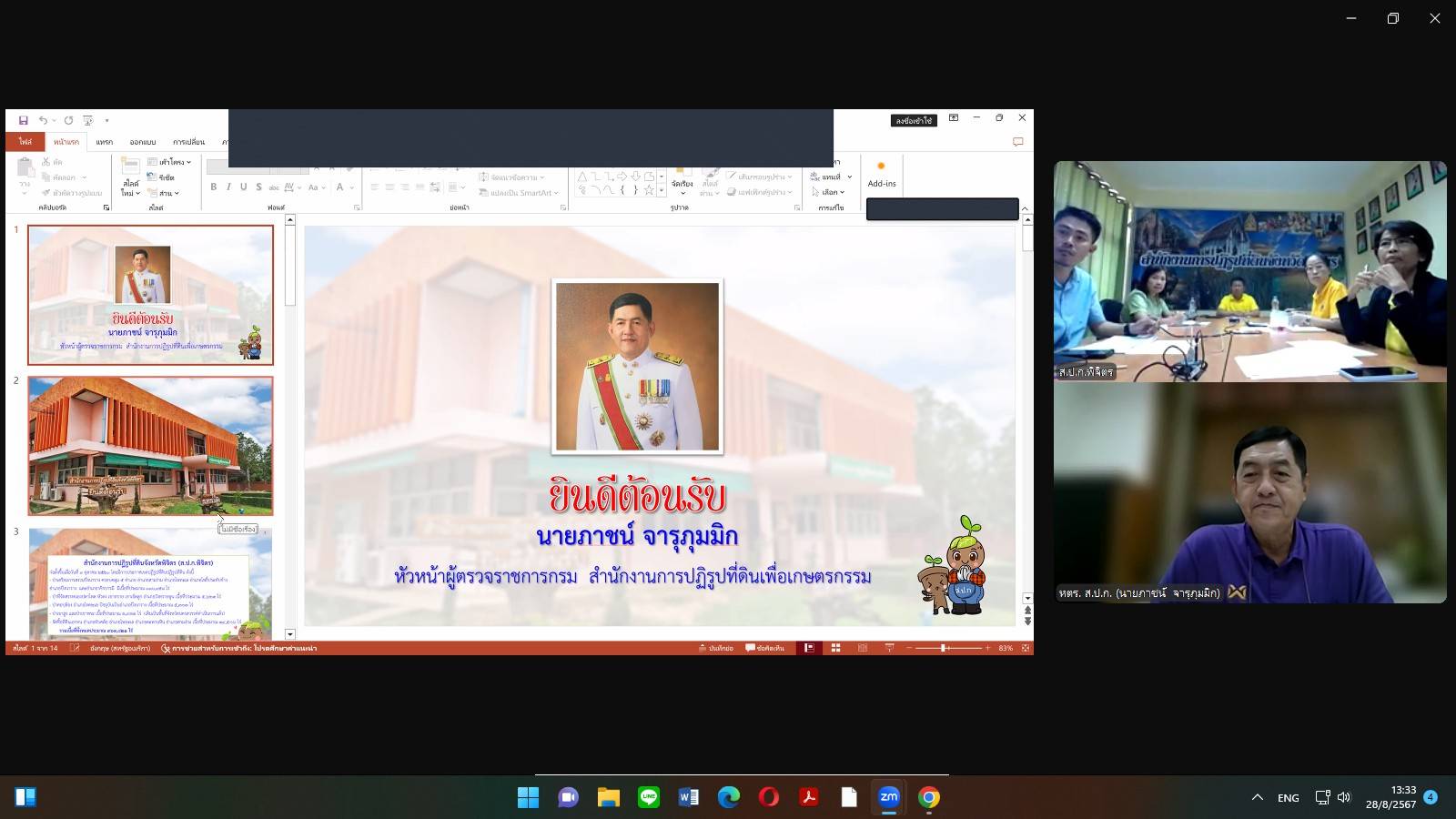1456x819 pixels.
Task: Click the Redo icon in quick access toolbar
Action: click(x=68, y=120)
